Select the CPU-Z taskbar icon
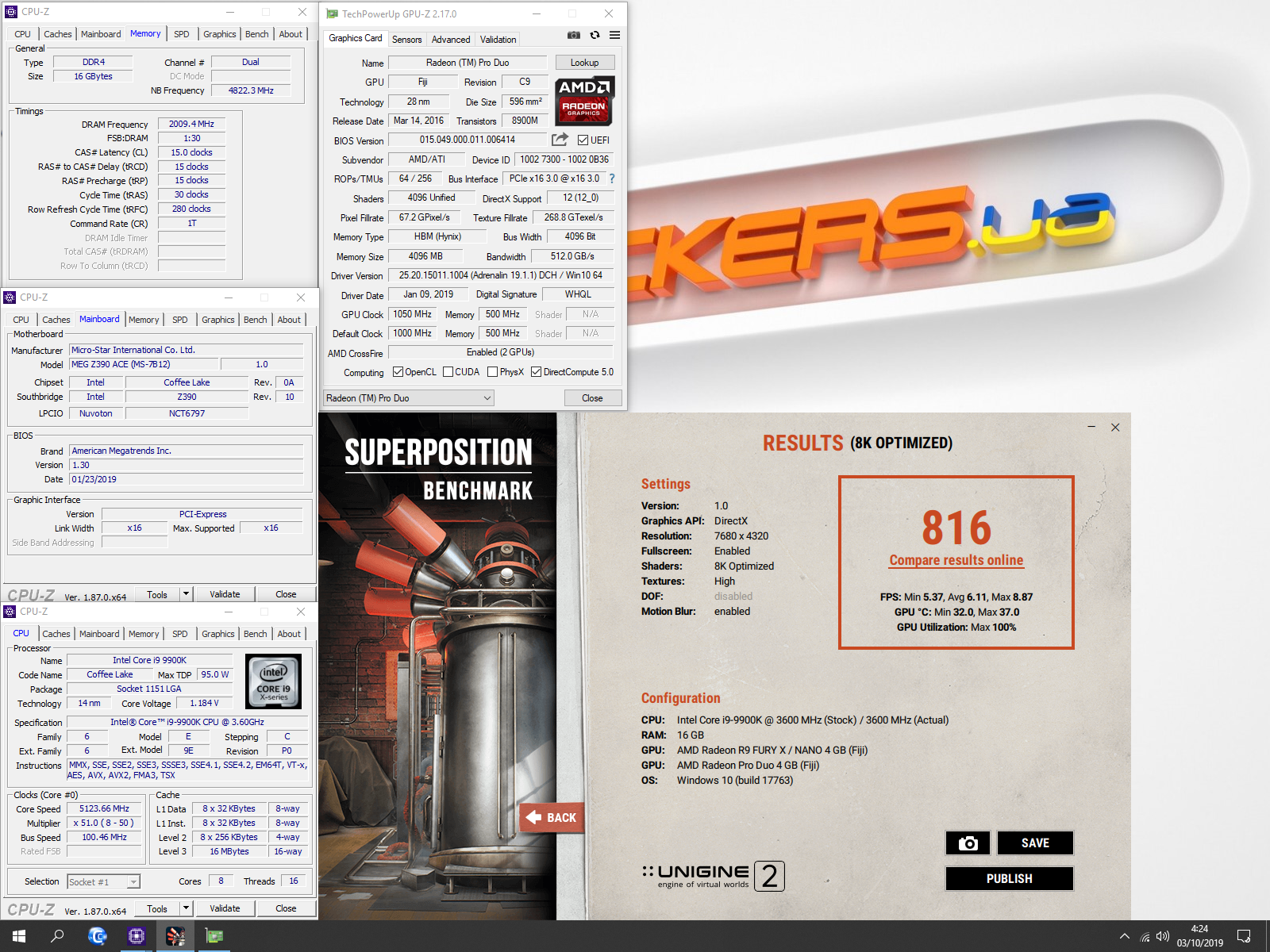Screen dimensions: 1270x952 137,936
